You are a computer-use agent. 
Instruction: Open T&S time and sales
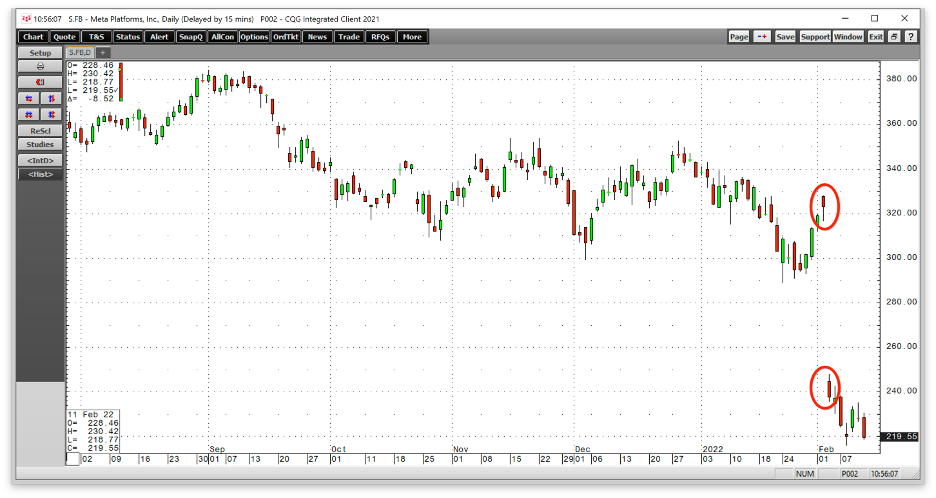pos(96,37)
